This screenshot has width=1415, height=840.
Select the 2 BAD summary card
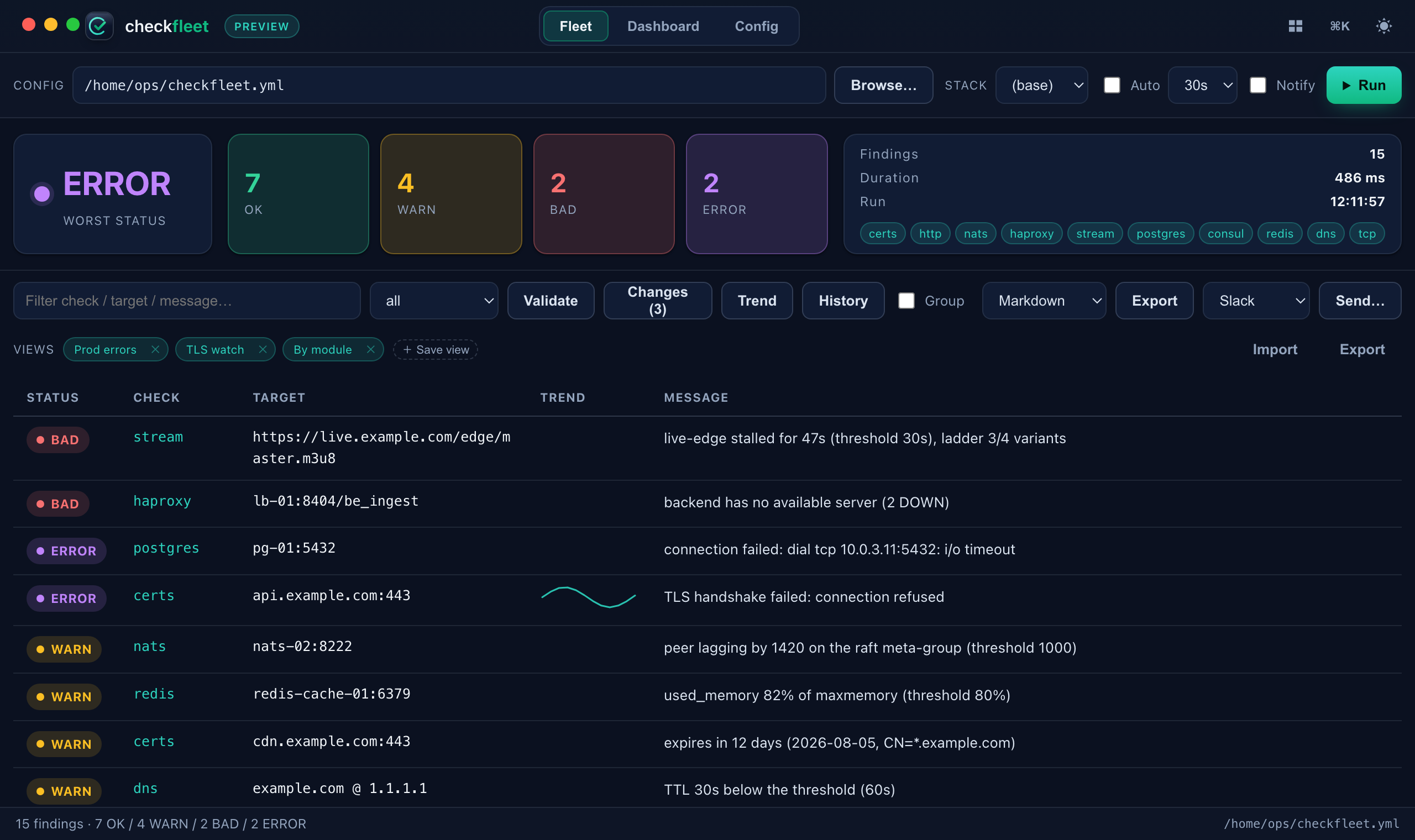604,193
